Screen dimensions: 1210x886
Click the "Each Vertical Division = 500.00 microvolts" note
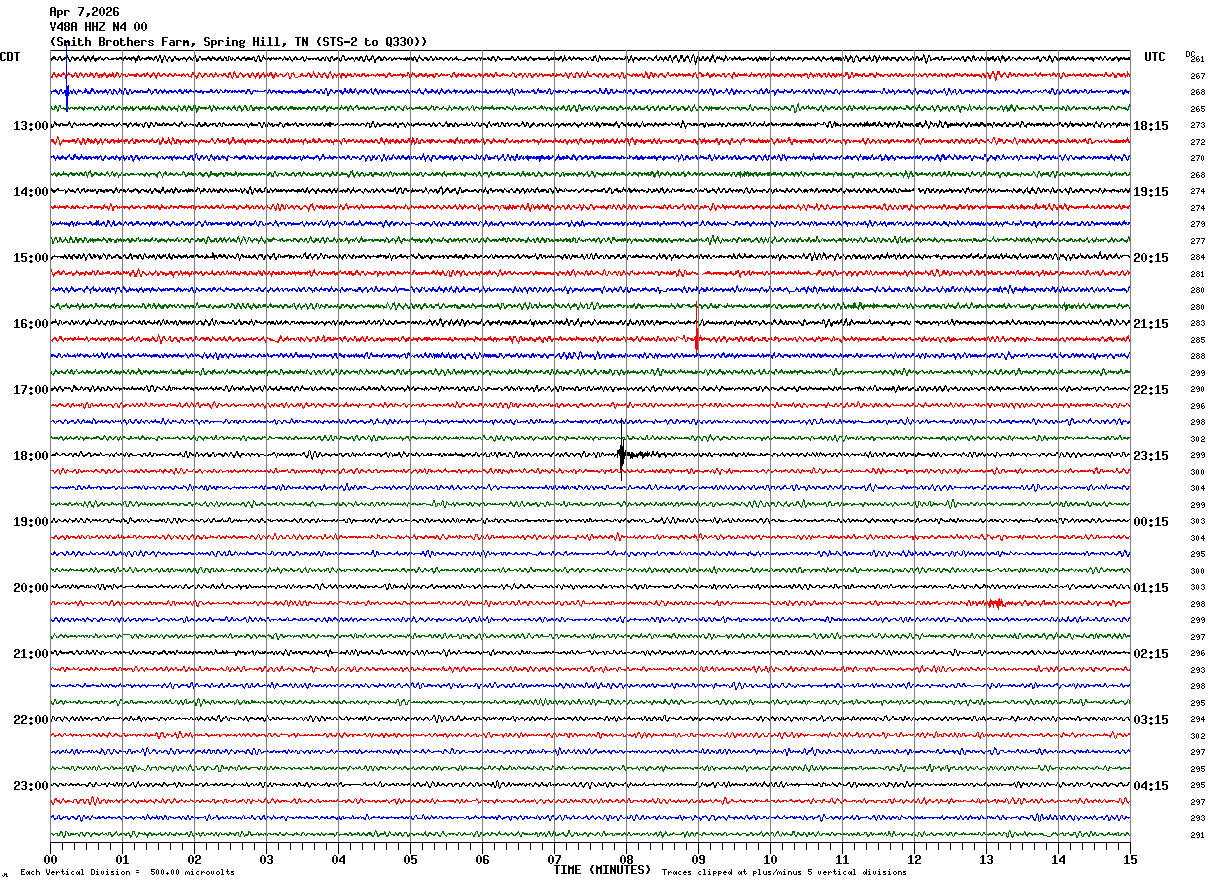(x=127, y=873)
